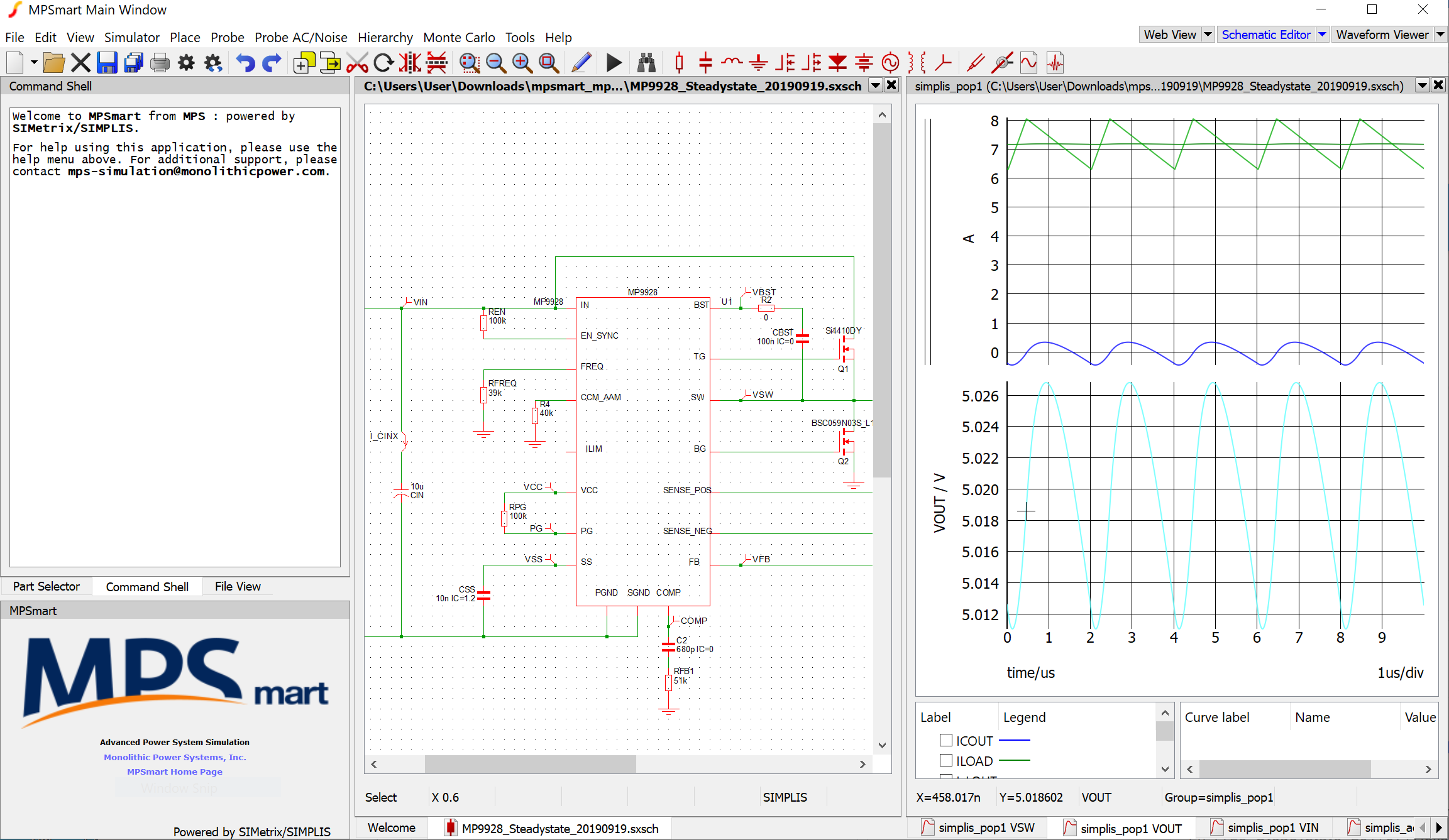The width and height of the screenshot is (1449, 840).
Task: Click the Waveform Viewer button
Action: (x=1382, y=35)
